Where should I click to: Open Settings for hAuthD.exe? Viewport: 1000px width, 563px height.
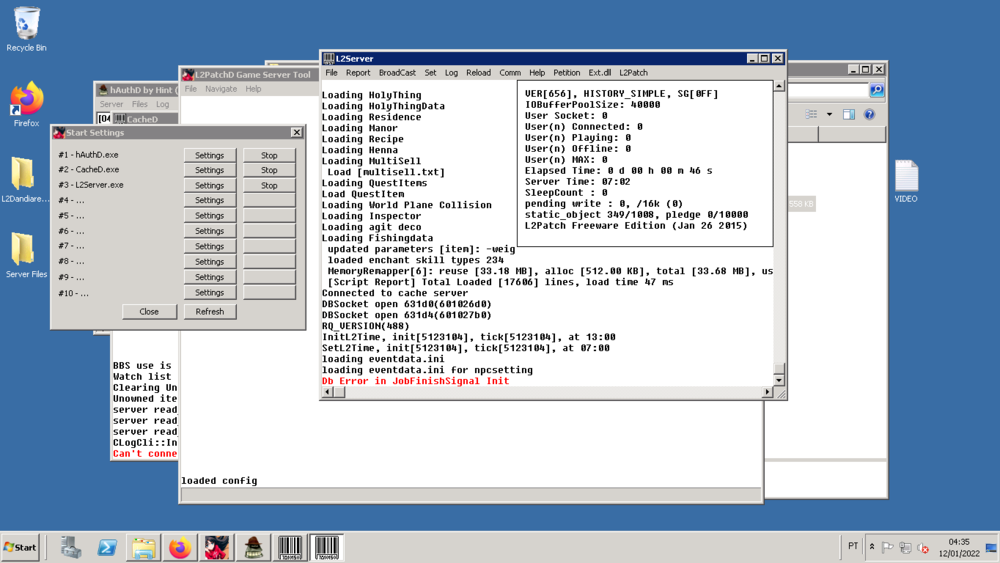pyautogui.click(x=210, y=155)
